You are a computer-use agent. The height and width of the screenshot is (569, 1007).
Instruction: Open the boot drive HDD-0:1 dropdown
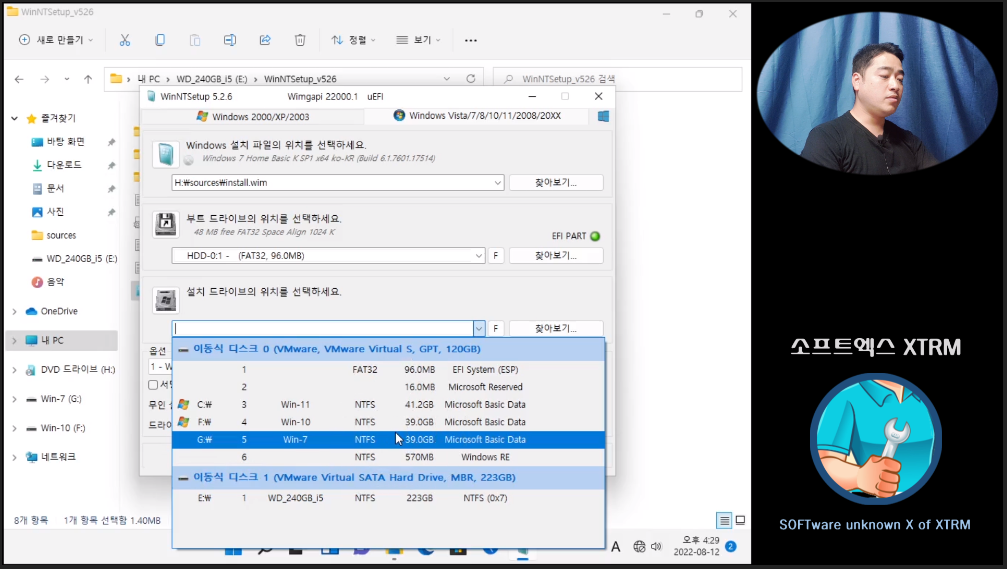coord(478,256)
